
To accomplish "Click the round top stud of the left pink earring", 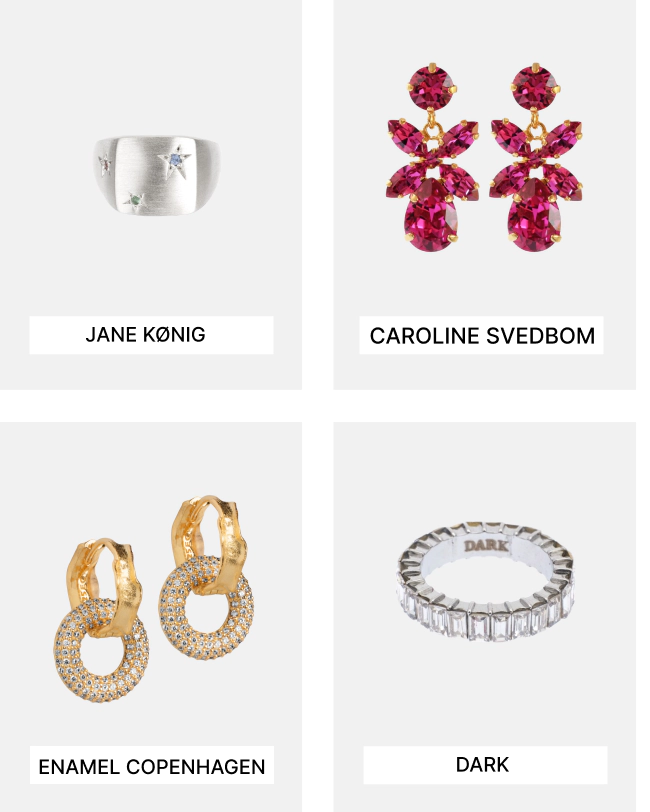I will [x=432, y=86].
